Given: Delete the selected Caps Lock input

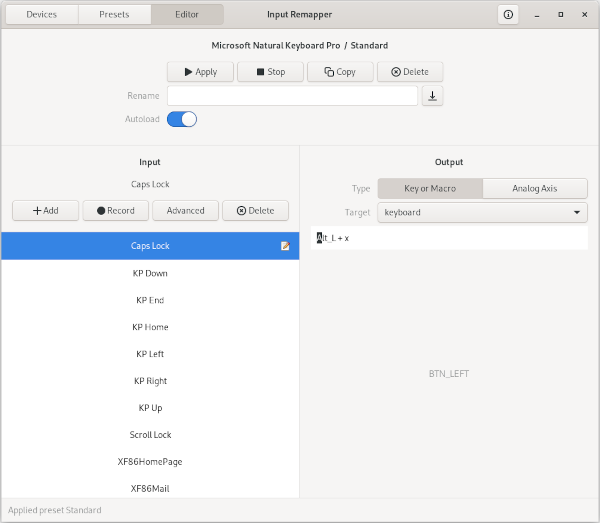Looking at the screenshot, I should coord(255,210).
